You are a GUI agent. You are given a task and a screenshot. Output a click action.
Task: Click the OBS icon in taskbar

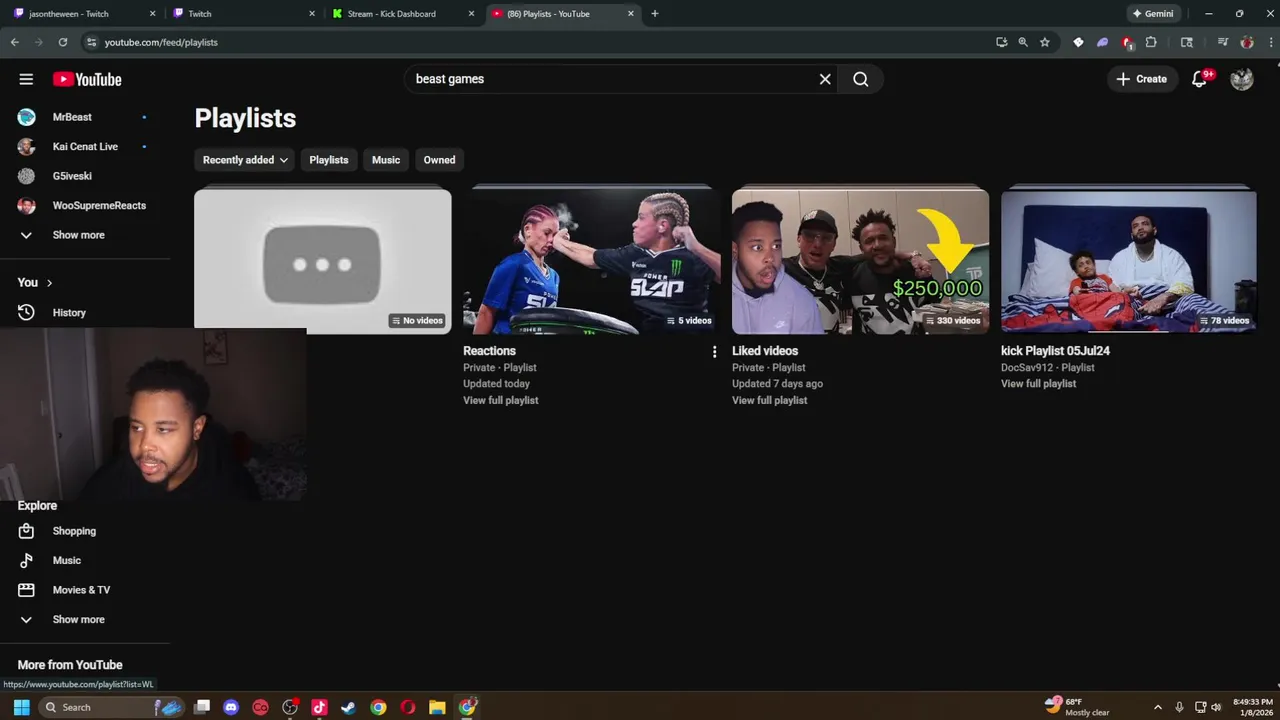[x=290, y=707]
